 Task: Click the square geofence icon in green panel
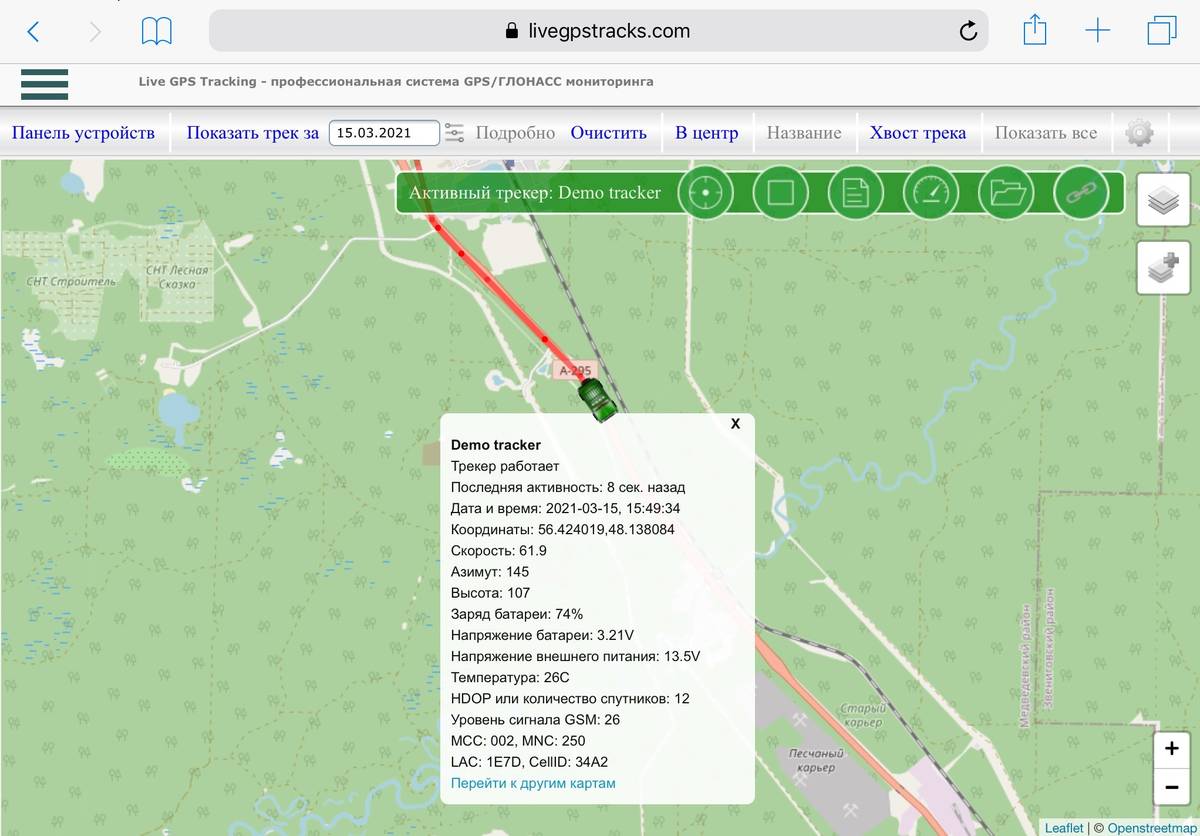[781, 192]
